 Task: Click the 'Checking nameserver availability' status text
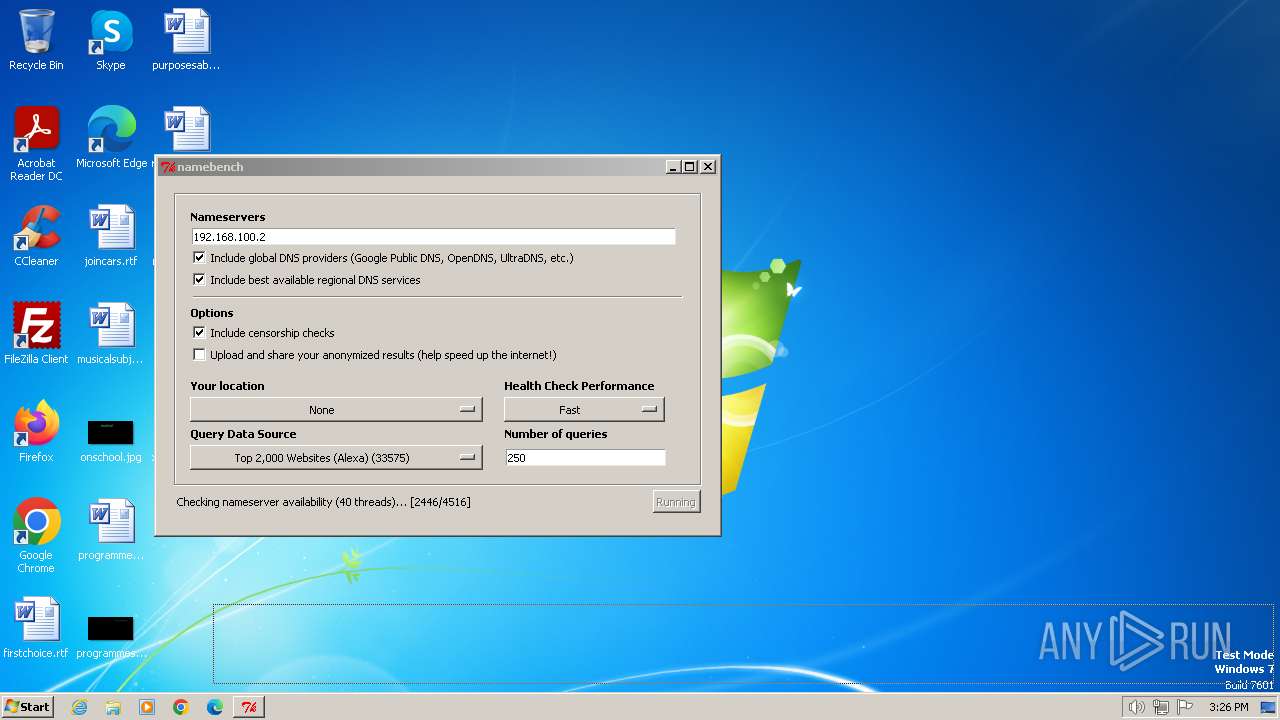click(323, 502)
